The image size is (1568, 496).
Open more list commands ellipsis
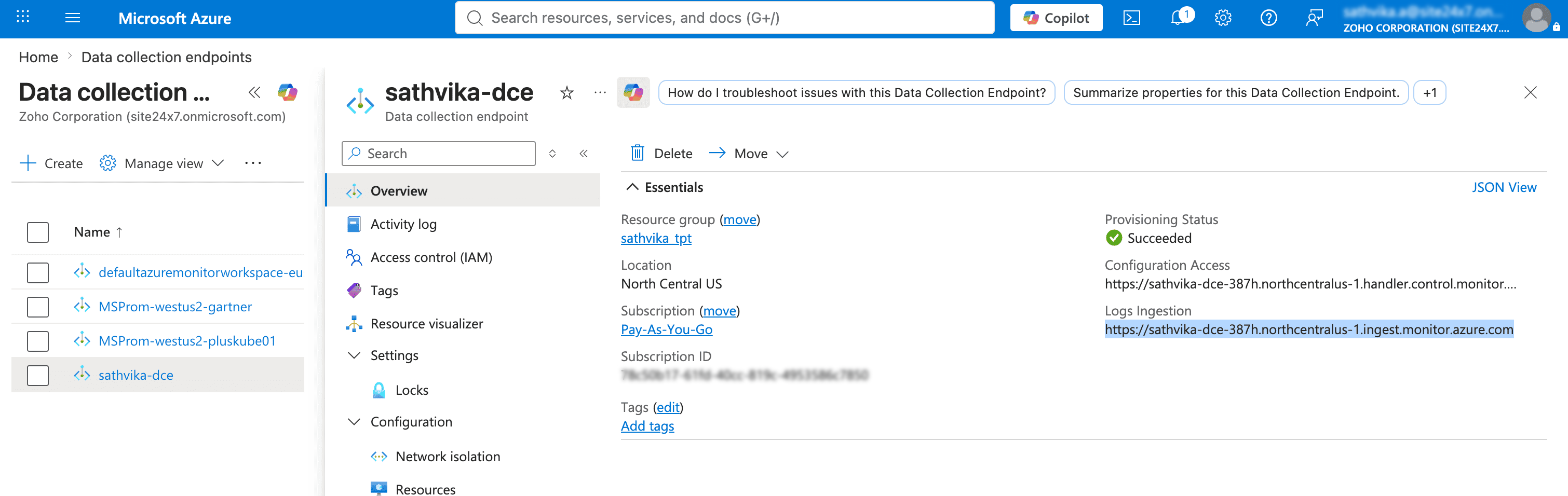point(253,163)
